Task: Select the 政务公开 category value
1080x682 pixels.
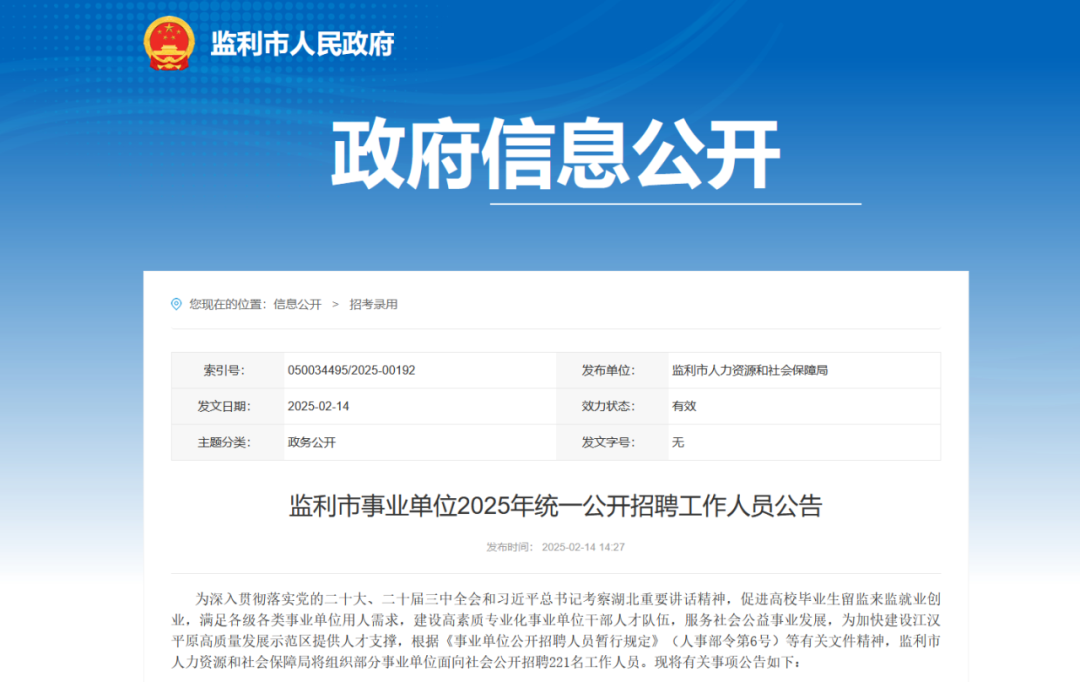Action: pos(311,442)
